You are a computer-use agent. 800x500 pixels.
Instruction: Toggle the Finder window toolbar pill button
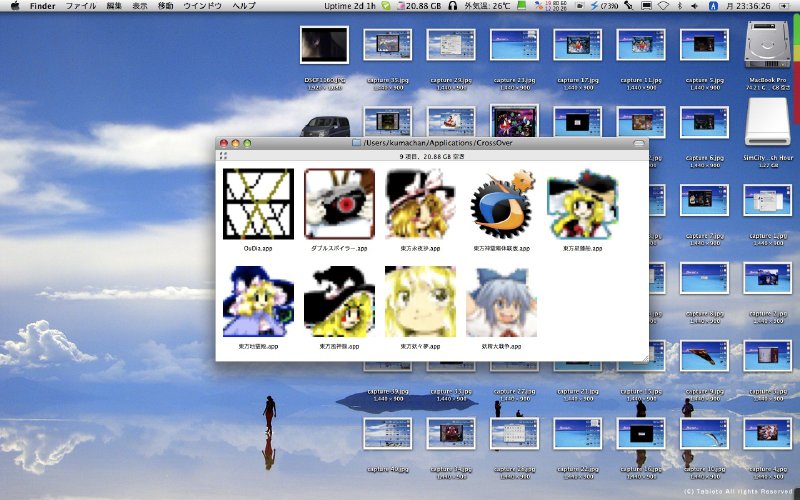[x=638, y=143]
